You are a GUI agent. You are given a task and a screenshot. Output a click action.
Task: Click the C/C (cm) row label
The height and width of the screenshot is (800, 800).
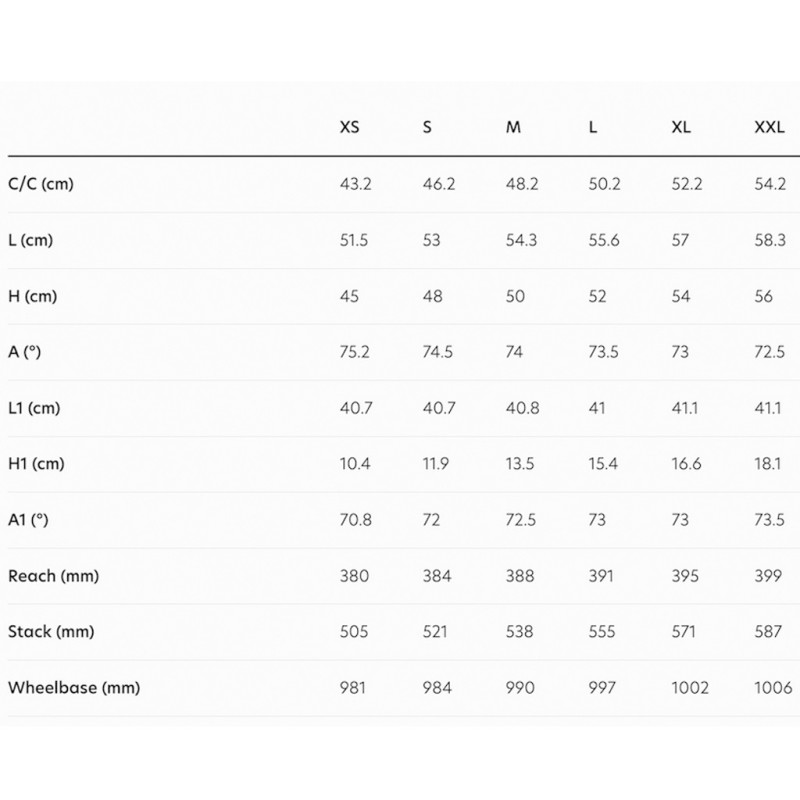point(41,185)
